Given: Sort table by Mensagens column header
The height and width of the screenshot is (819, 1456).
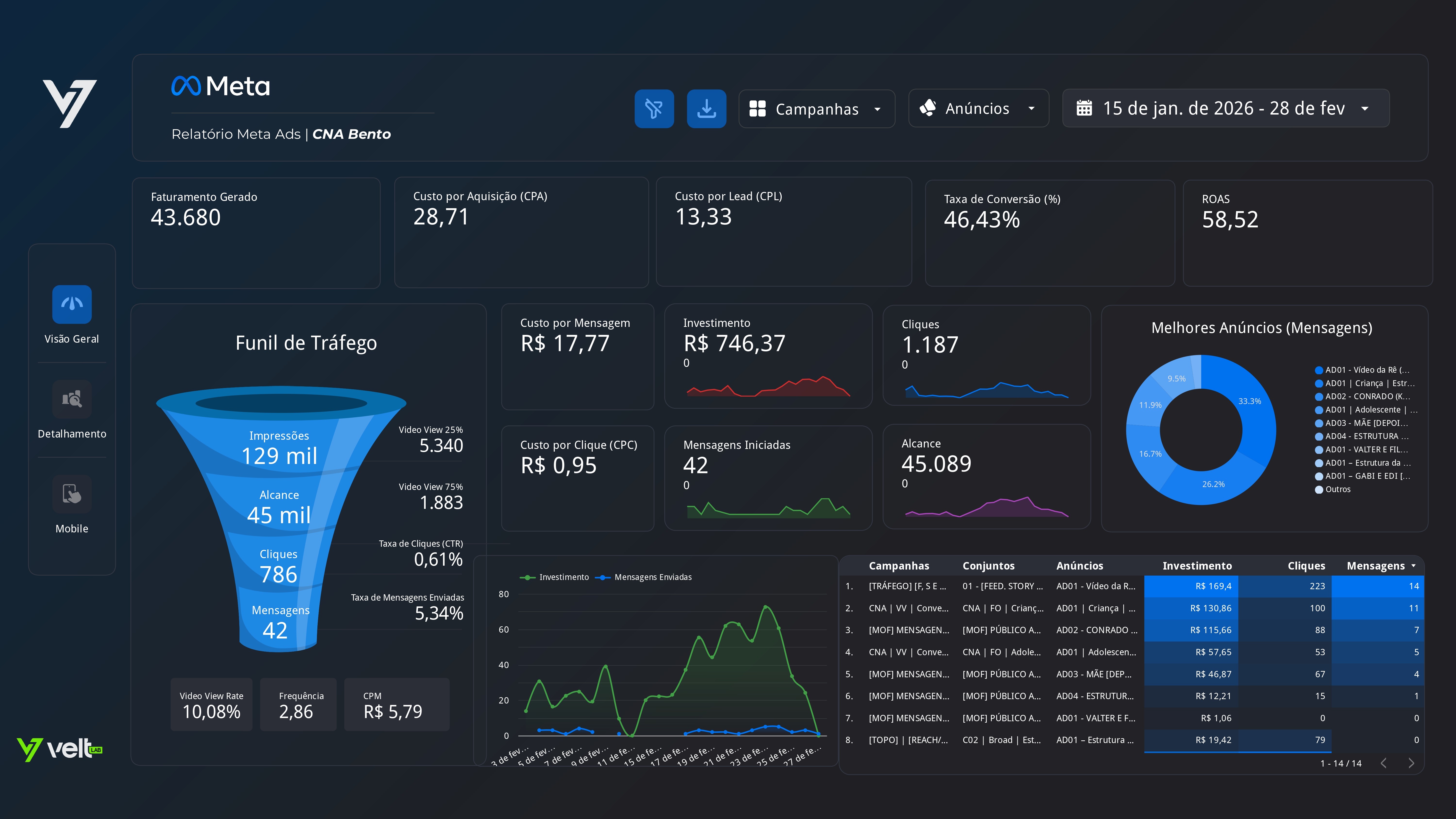Looking at the screenshot, I should coord(1376,566).
